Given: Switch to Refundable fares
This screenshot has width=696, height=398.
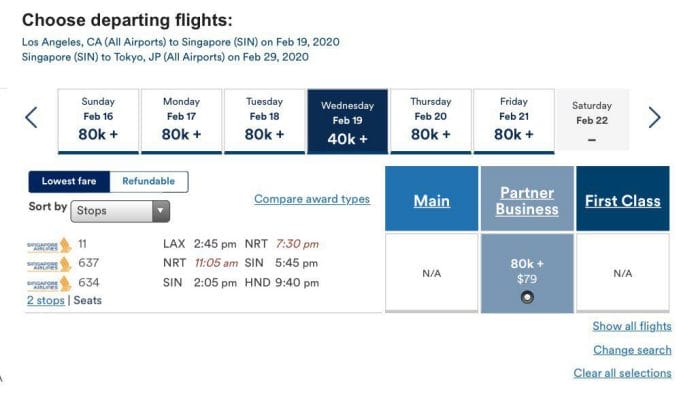Looking at the screenshot, I should click(x=149, y=181).
